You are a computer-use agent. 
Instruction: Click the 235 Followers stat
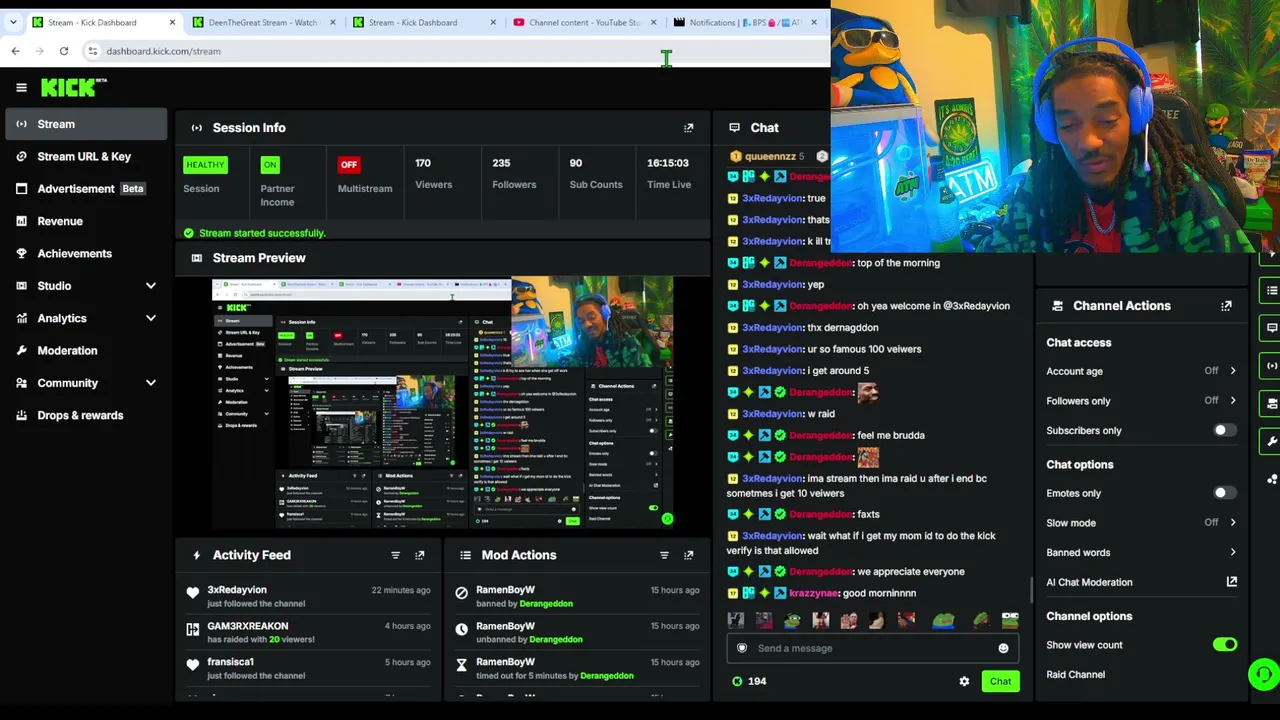514,174
